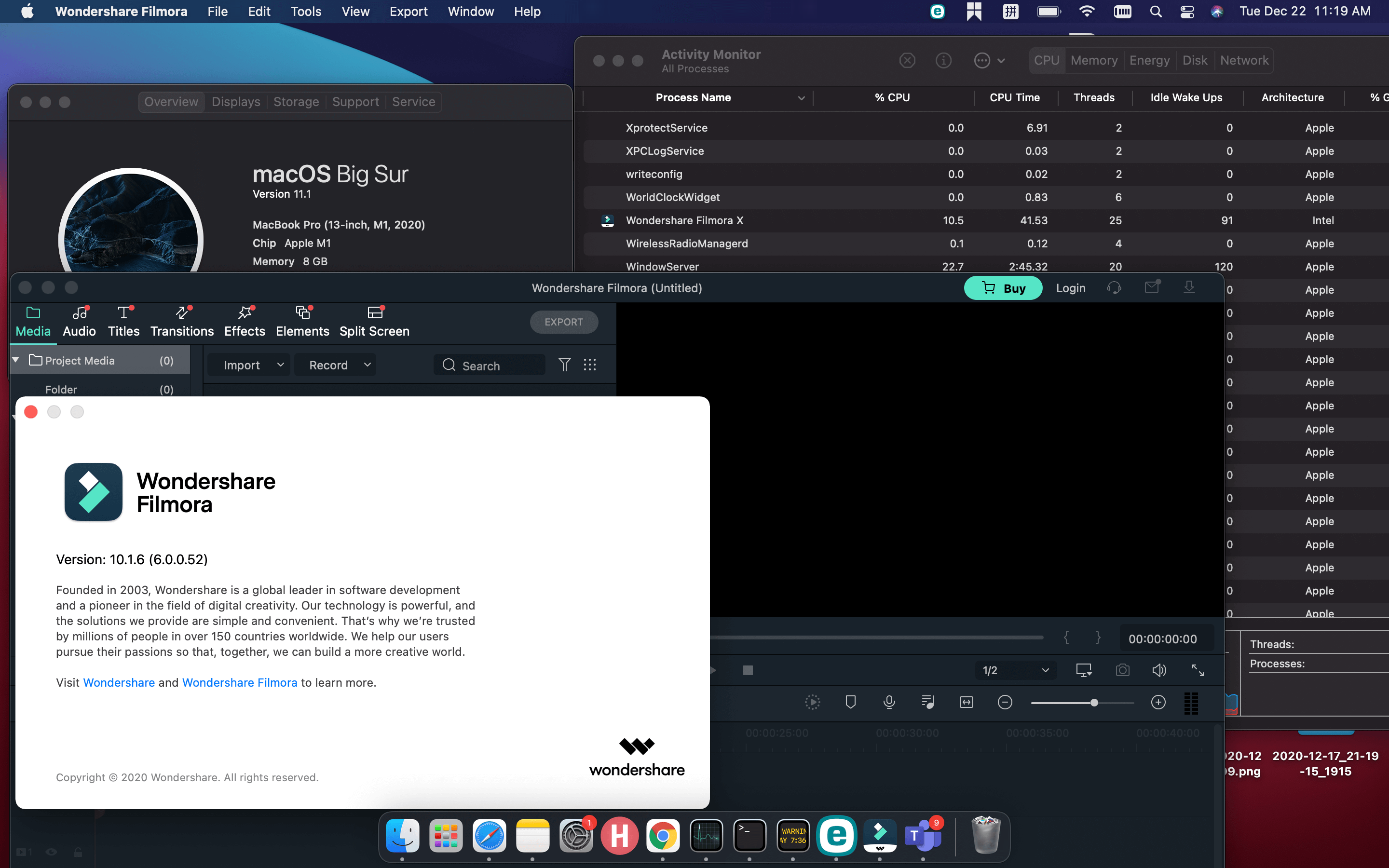Click the zoom-to-fit timeline icon
This screenshot has height=868, width=1389.
coord(967,702)
